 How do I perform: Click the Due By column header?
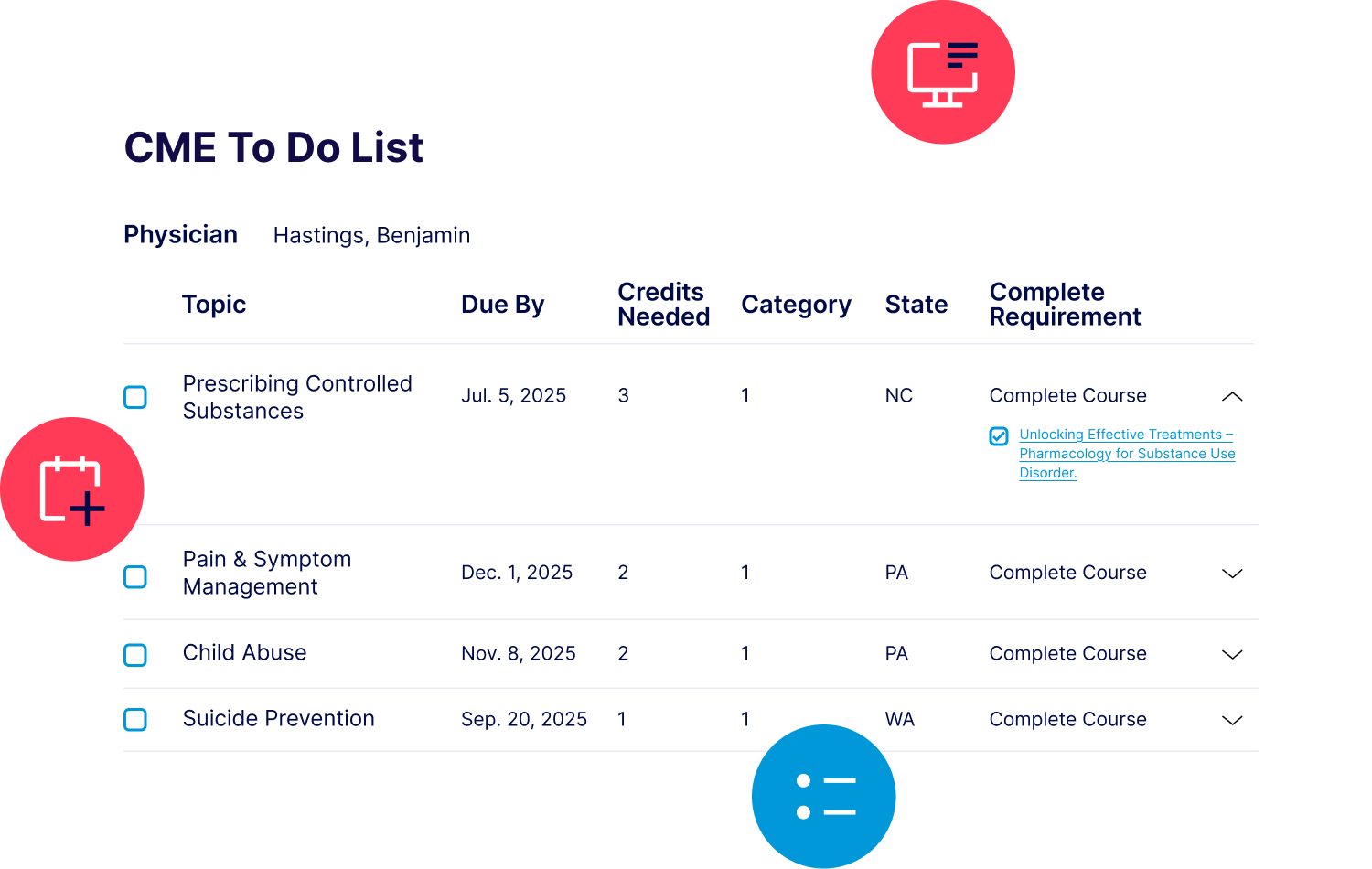pos(502,305)
